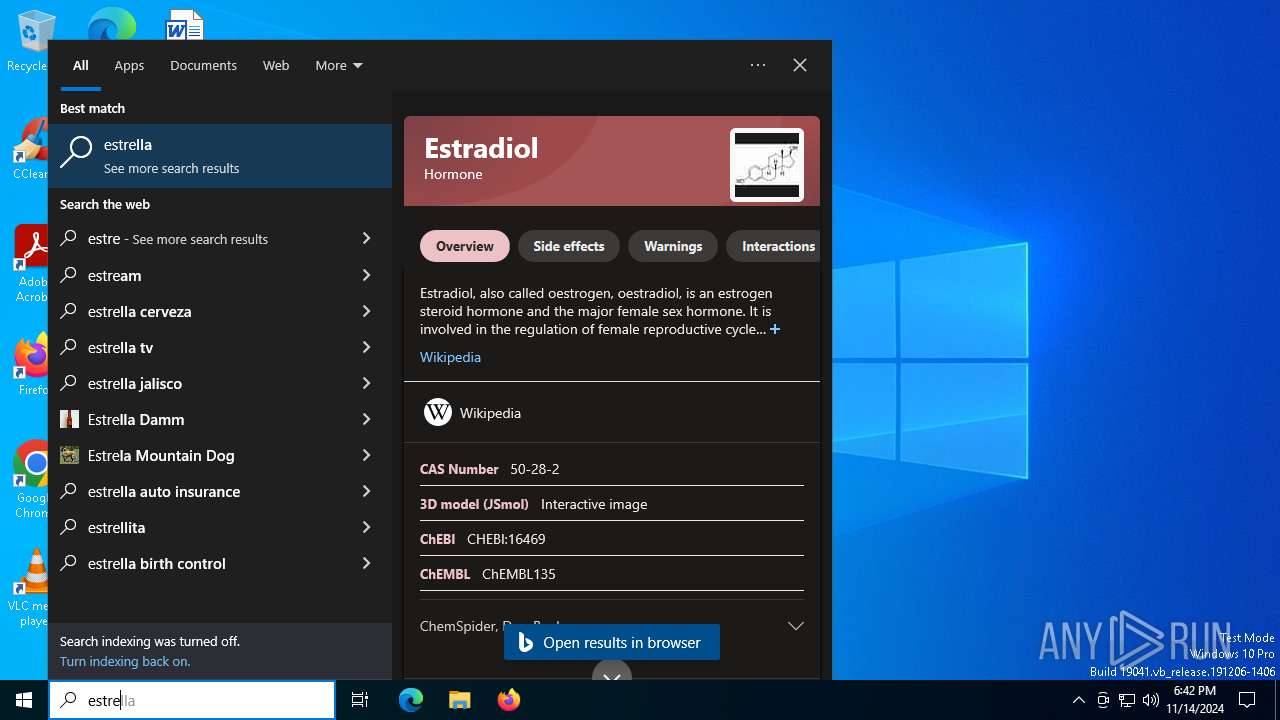
Task: Click the best match search magnifier icon
Action: click(76, 153)
